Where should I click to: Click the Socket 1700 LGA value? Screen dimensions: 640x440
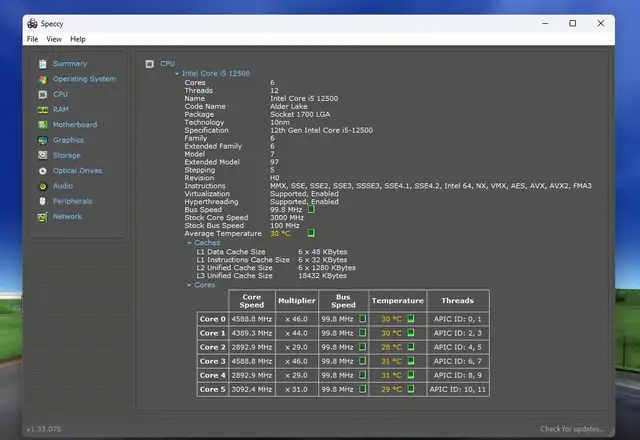[x=300, y=114]
